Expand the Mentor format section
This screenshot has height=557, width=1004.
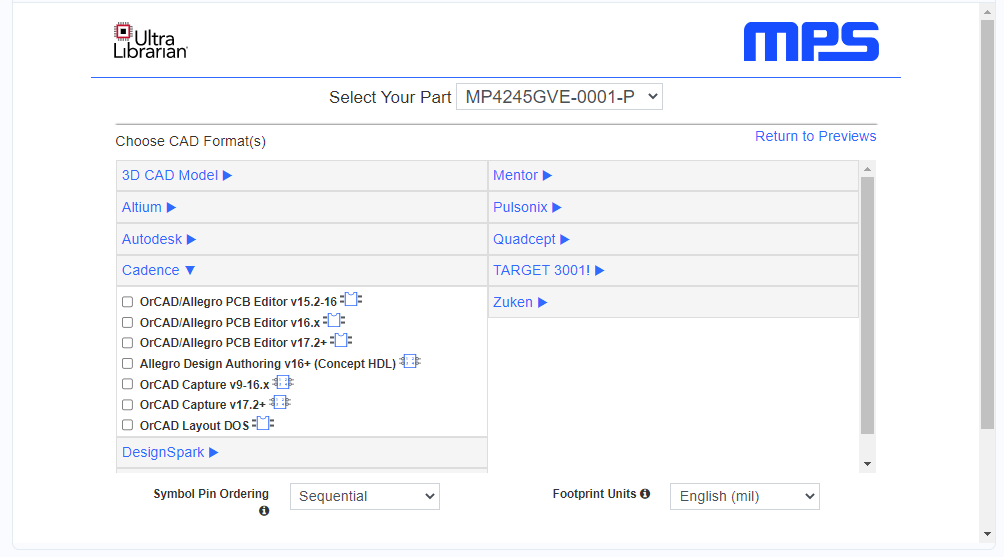(522, 175)
